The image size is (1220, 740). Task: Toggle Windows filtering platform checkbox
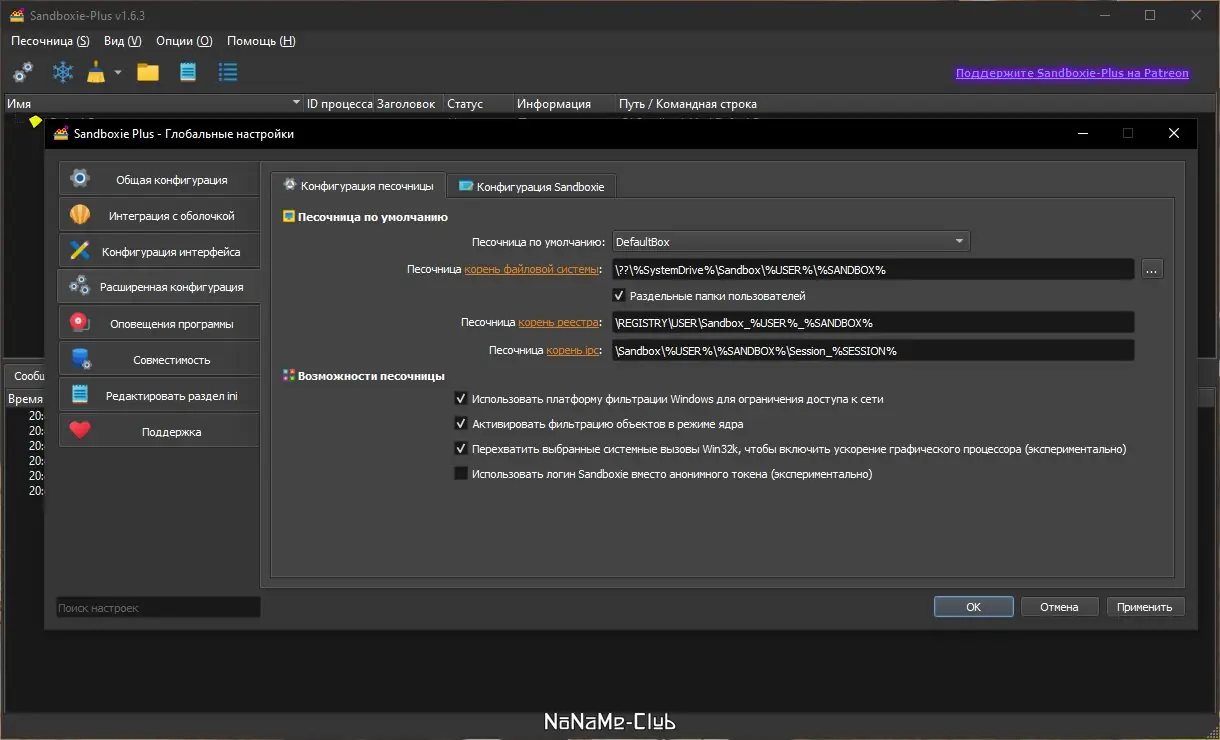tap(669, 399)
